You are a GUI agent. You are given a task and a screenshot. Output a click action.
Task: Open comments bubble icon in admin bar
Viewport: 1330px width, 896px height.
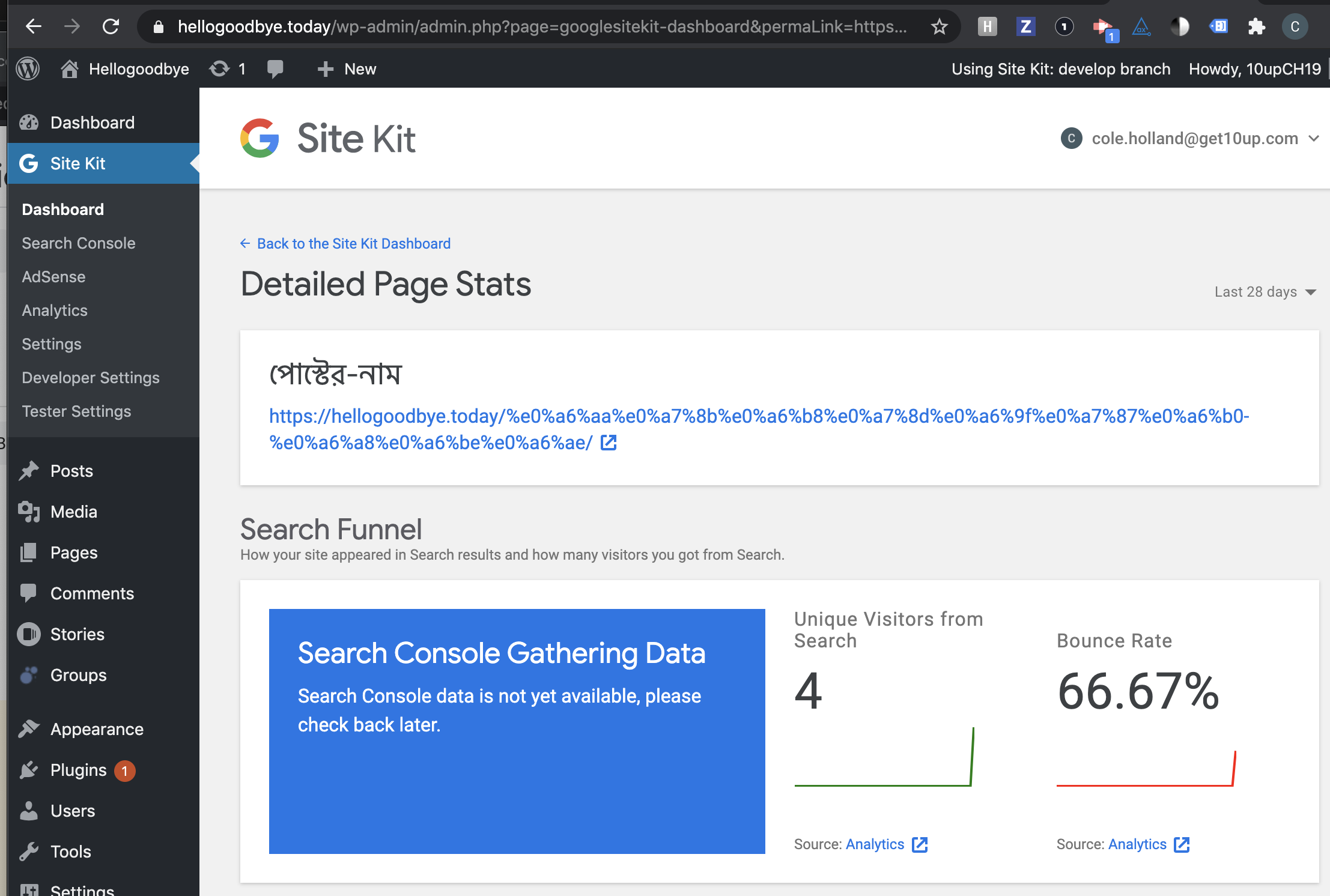(275, 69)
